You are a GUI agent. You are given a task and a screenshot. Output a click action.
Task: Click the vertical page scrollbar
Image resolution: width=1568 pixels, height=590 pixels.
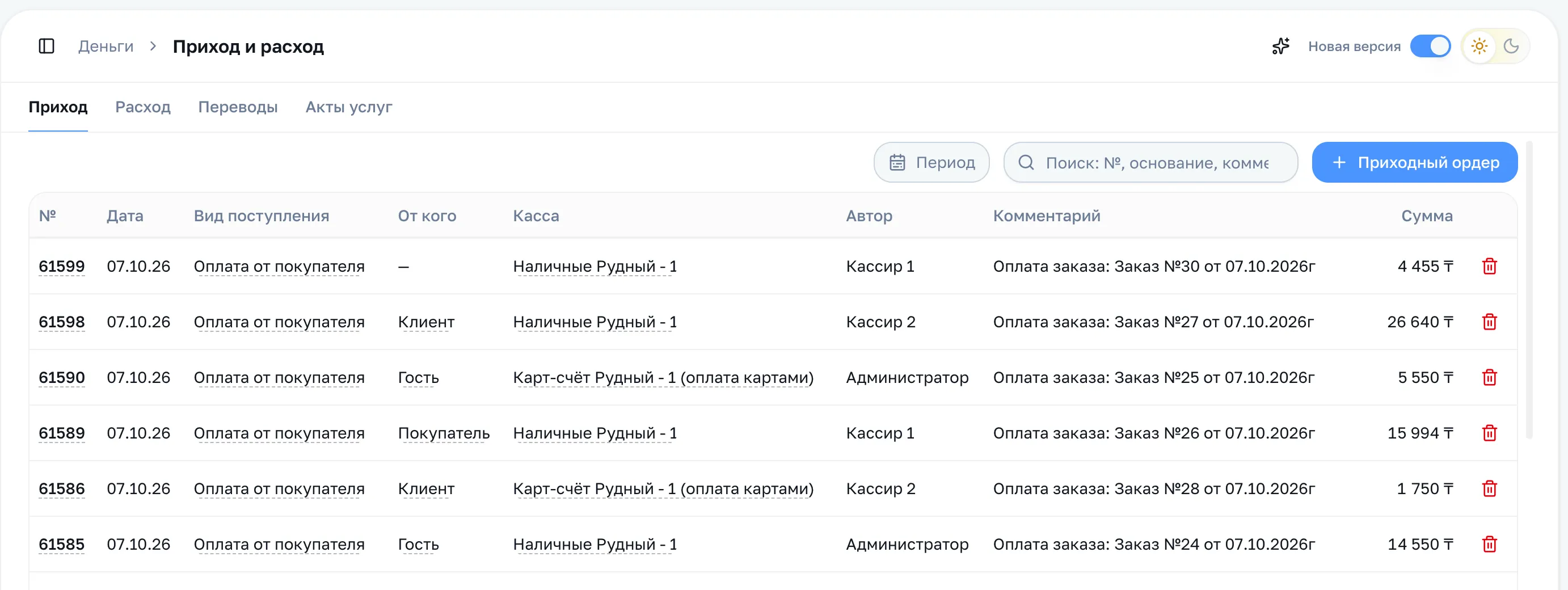click(1528, 290)
